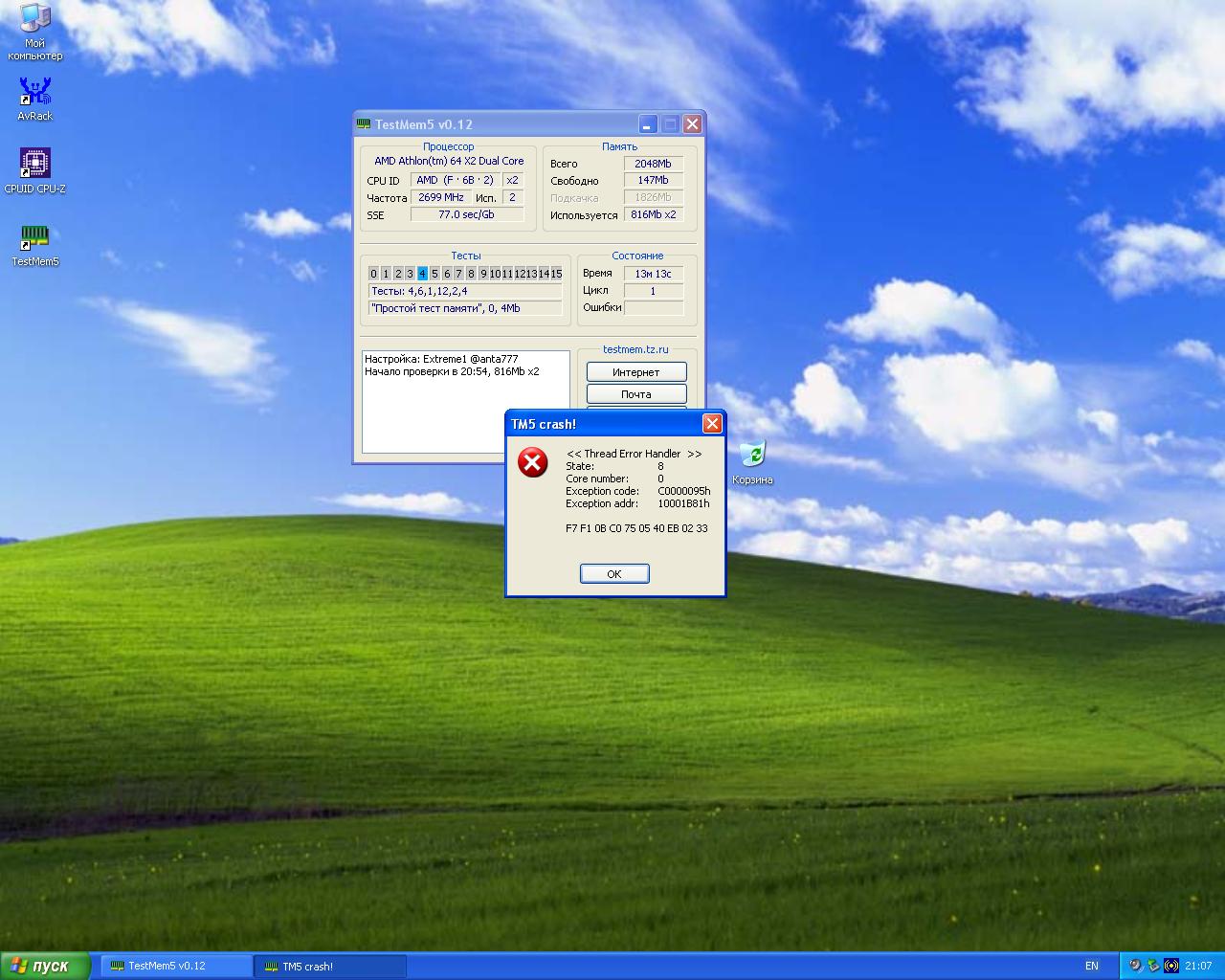The height and width of the screenshot is (980, 1225).
Task: Select the AvRack desktop shortcut
Action: (x=35, y=100)
